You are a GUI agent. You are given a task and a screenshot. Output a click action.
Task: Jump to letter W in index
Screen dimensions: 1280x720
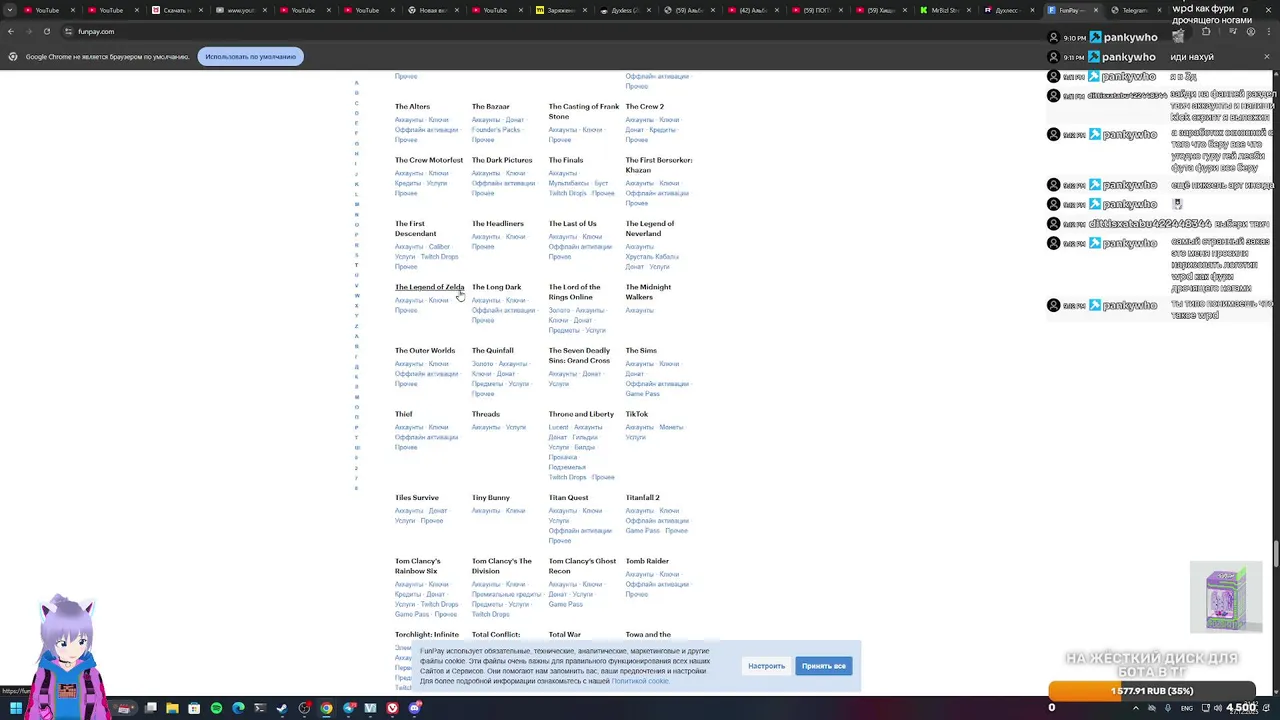point(357,296)
